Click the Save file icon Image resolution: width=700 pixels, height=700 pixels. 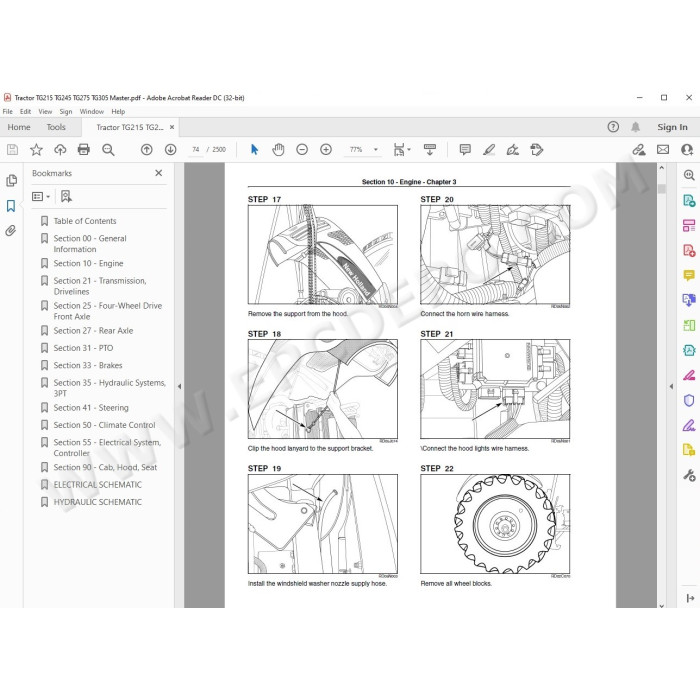point(12,150)
